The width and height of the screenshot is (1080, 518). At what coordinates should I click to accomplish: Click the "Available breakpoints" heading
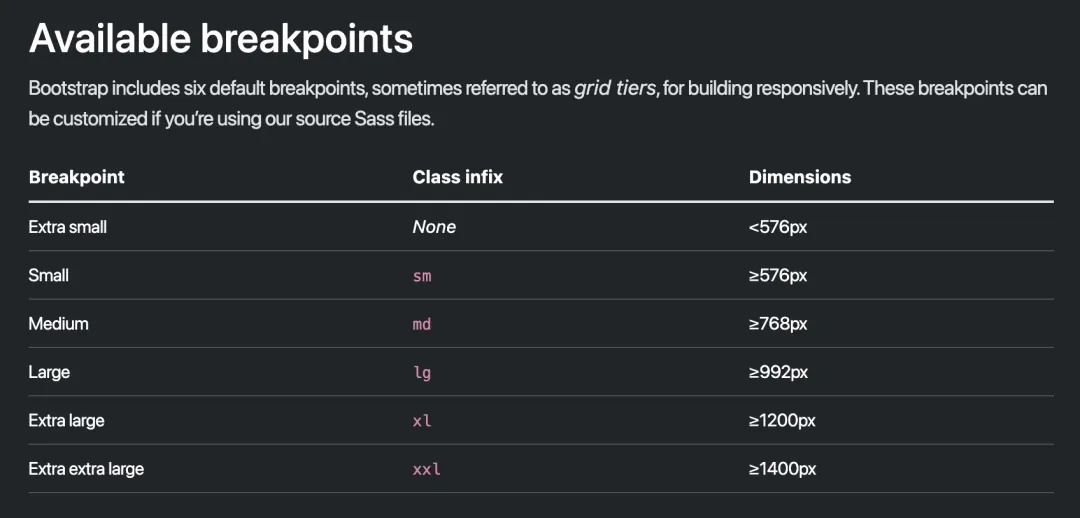pos(220,39)
